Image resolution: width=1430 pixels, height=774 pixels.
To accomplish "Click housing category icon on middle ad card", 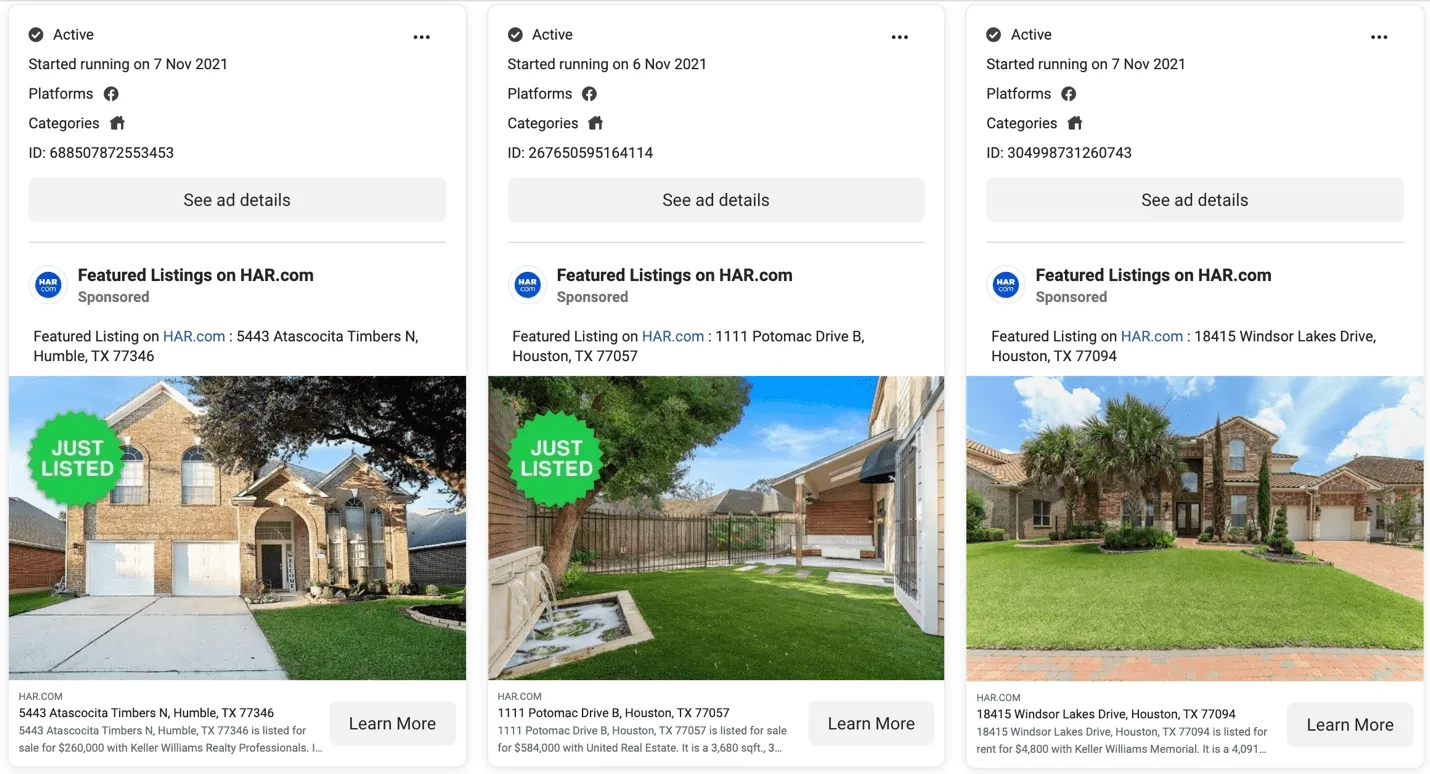I will 596,124.
